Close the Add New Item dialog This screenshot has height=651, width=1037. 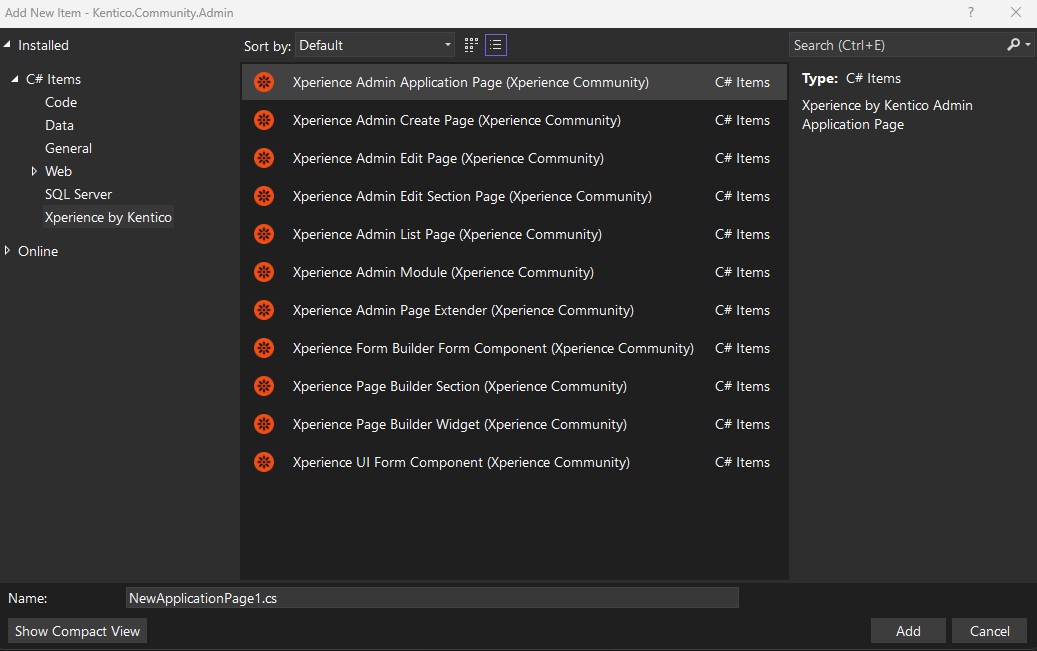click(1016, 13)
